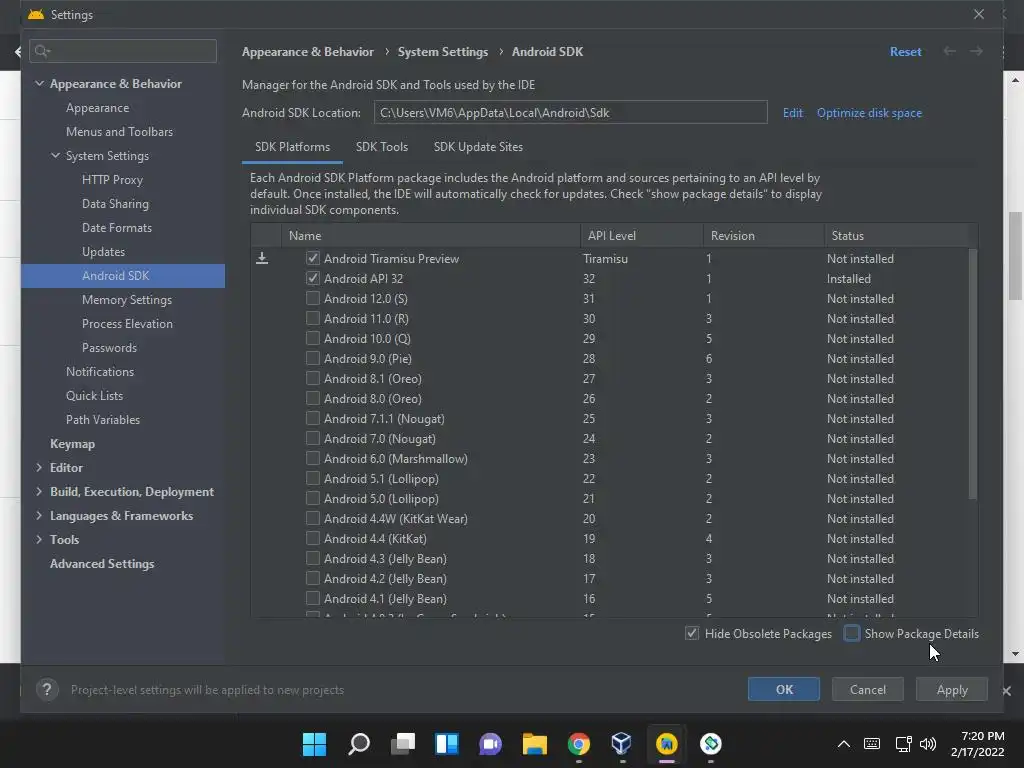The image size is (1024, 768).
Task: Check Android 4.4 (KitKat) platform
Action: pos(313,539)
